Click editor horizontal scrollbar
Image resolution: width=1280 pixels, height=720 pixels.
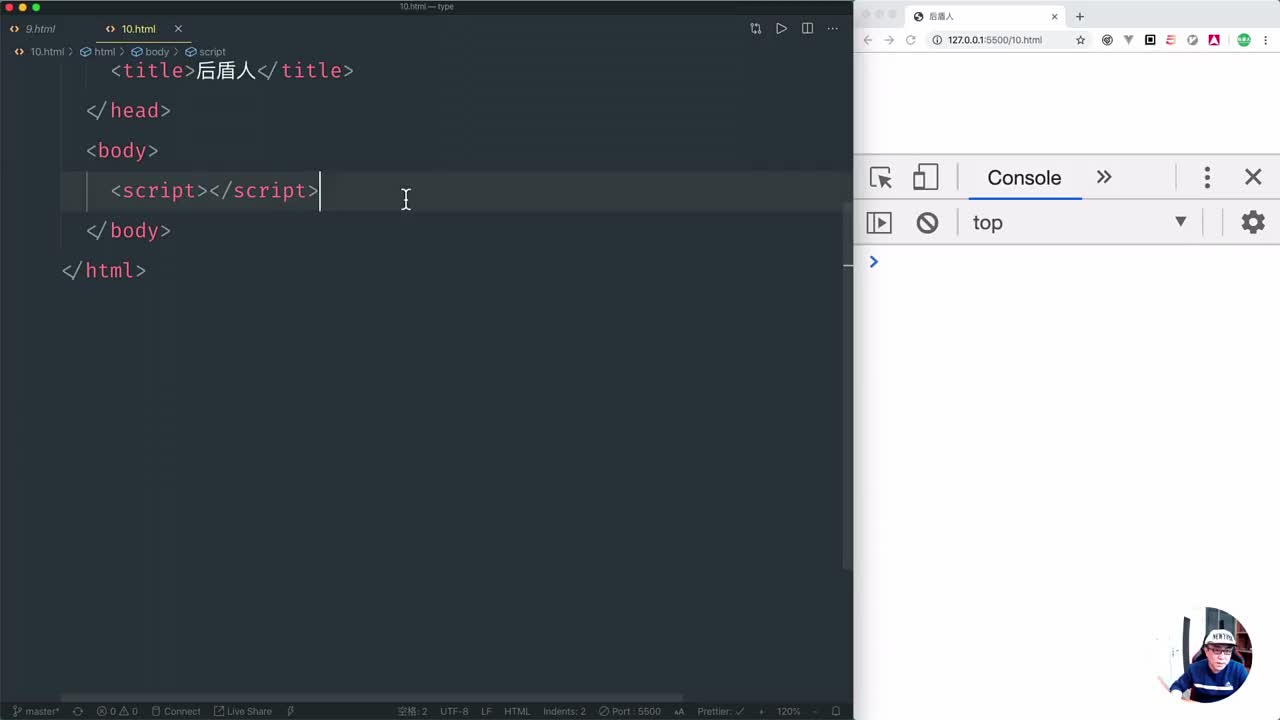(372, 698)
